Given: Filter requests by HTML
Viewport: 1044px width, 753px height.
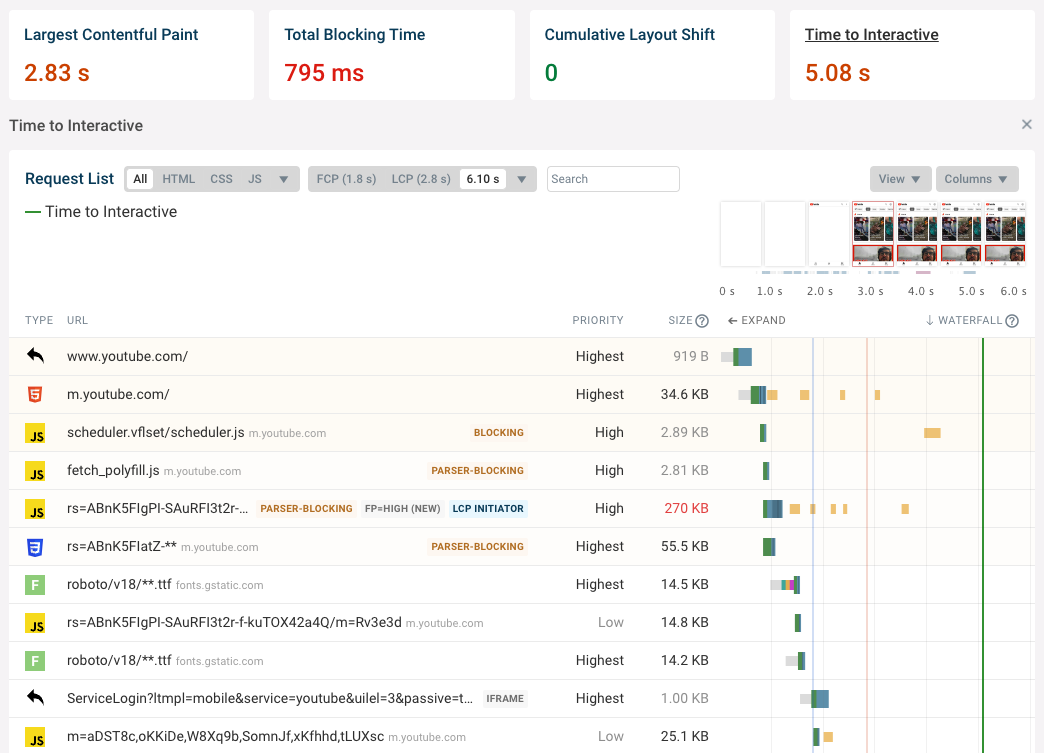Looking at the screenshot, I should click(178, 179).
